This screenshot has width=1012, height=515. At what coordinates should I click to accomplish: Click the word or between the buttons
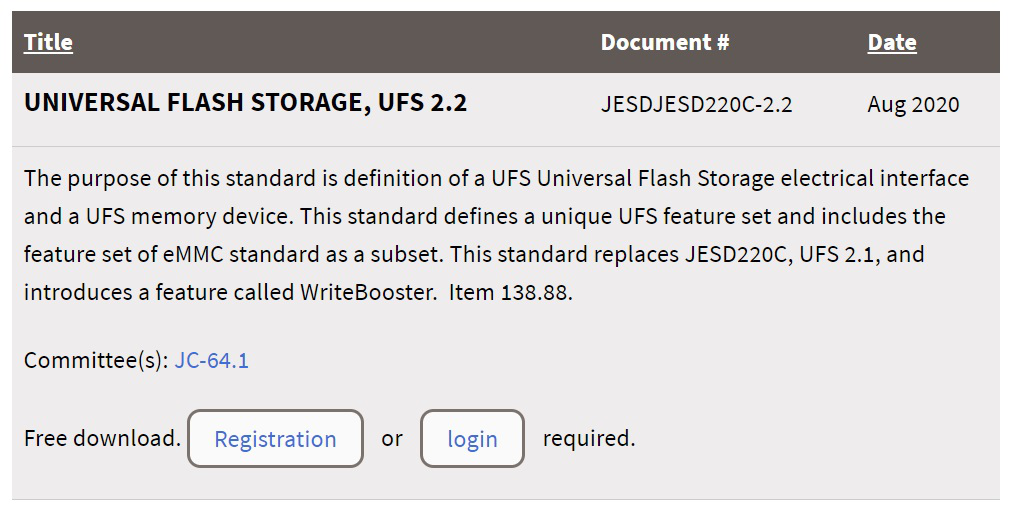392,439
